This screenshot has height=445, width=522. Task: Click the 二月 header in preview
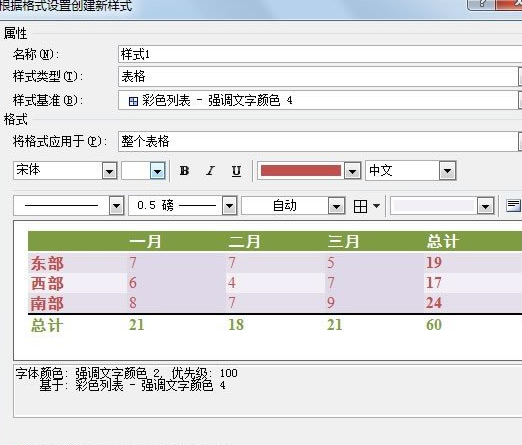(x=244, y=241)
